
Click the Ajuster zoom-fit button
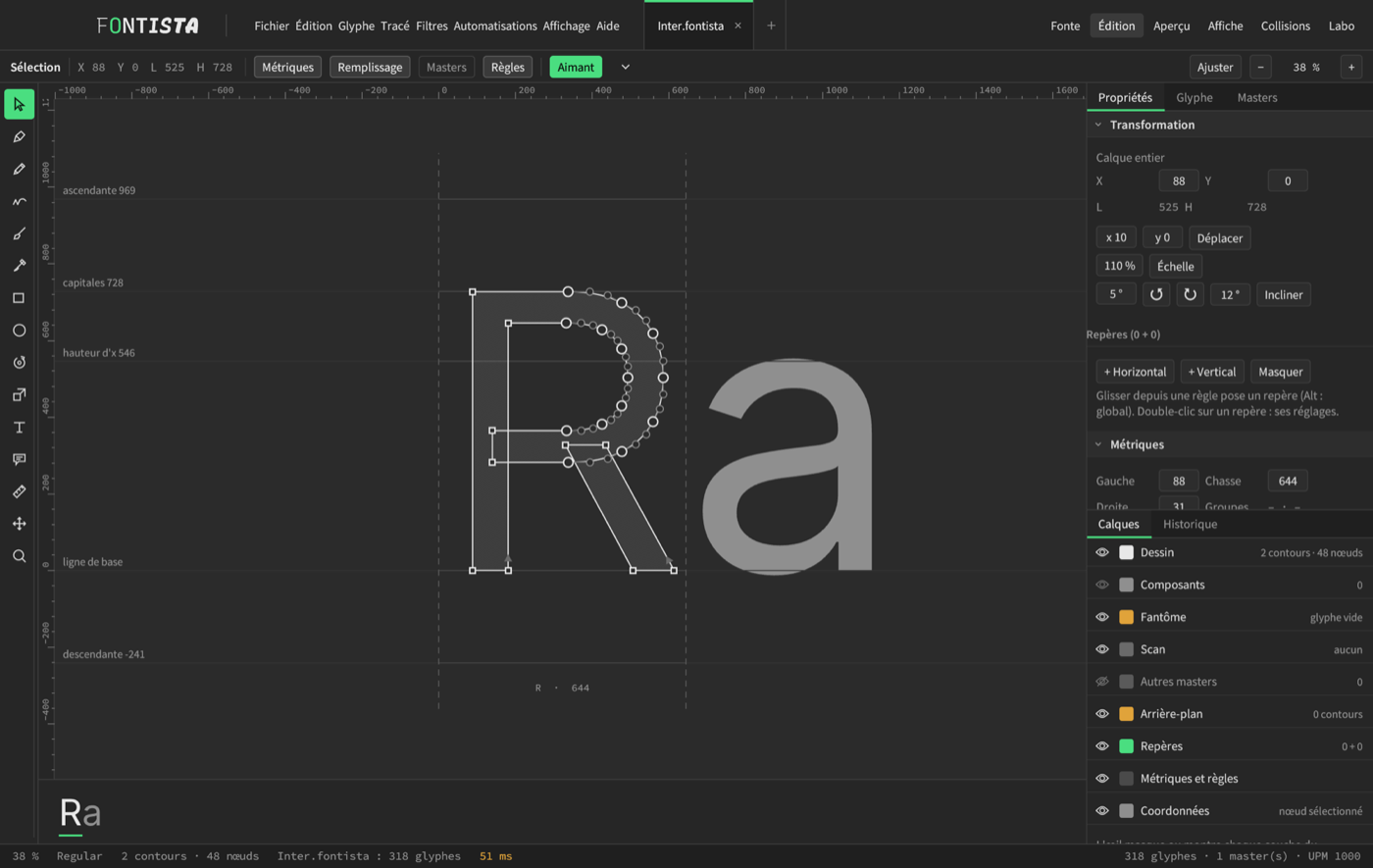[x=1215, y=67]
